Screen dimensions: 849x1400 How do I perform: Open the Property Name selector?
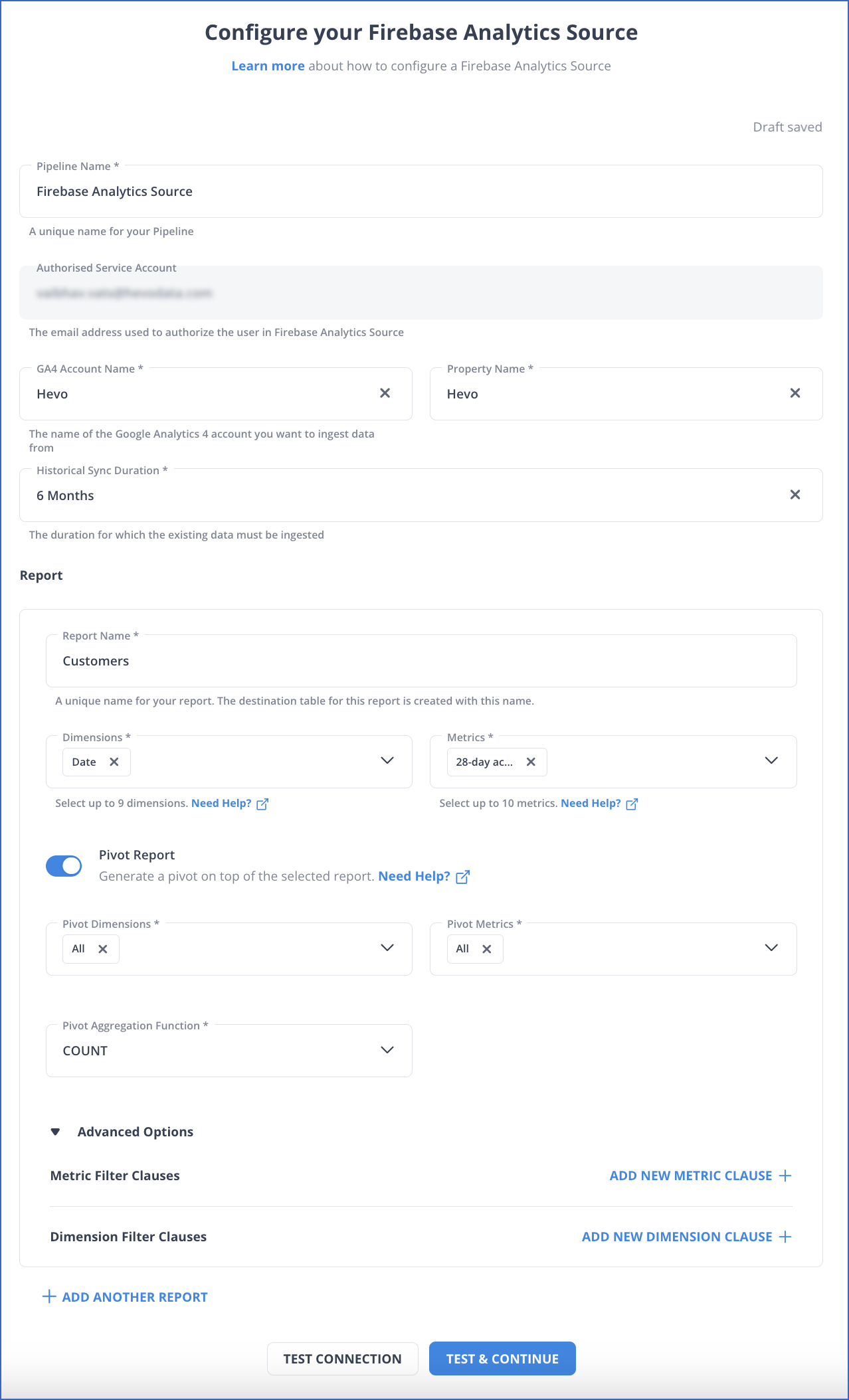coord(626,394)
